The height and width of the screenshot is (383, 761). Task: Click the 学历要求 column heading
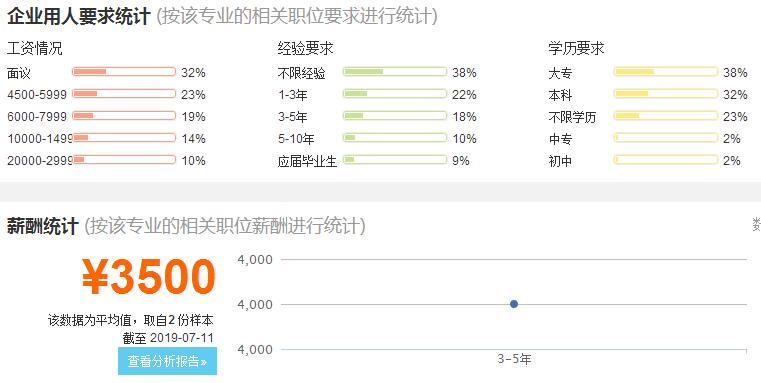576,49
